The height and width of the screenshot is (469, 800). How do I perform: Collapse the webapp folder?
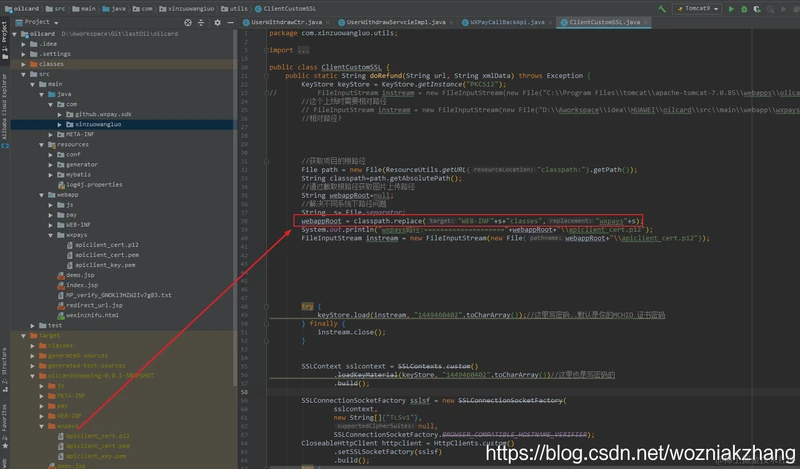[42, 195]
